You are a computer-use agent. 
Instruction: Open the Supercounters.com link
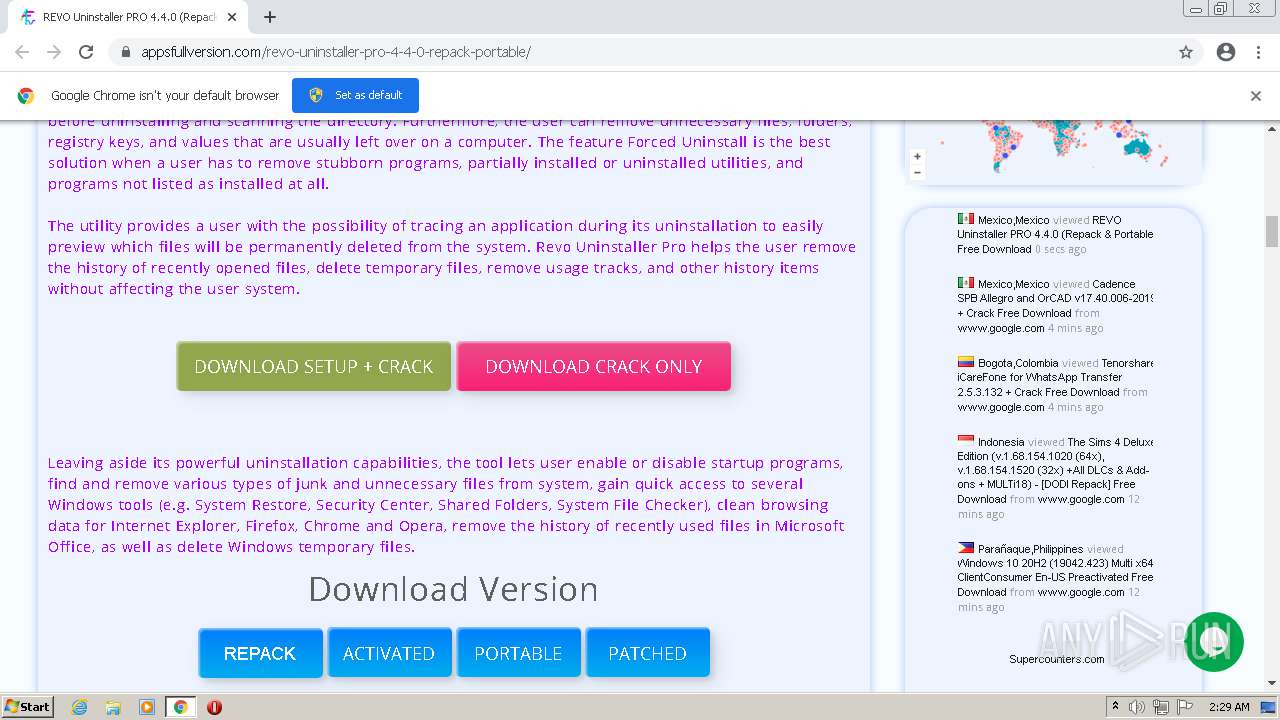tap(1057, 659)
